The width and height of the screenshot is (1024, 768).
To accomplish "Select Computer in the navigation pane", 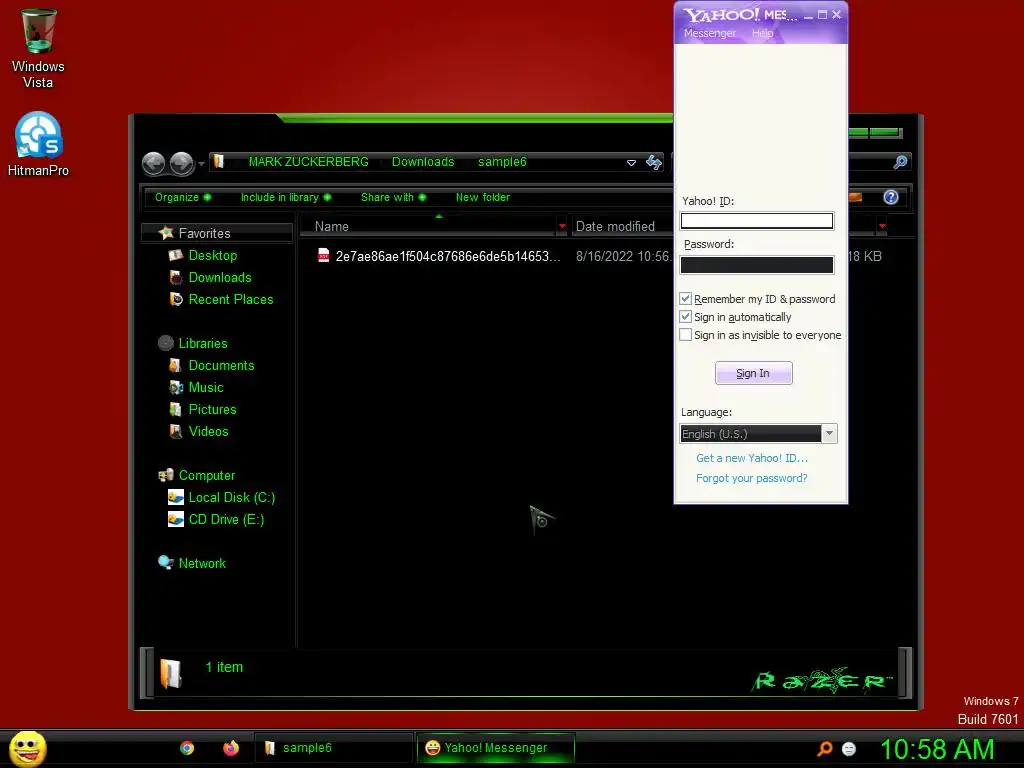I will point(206,475).
